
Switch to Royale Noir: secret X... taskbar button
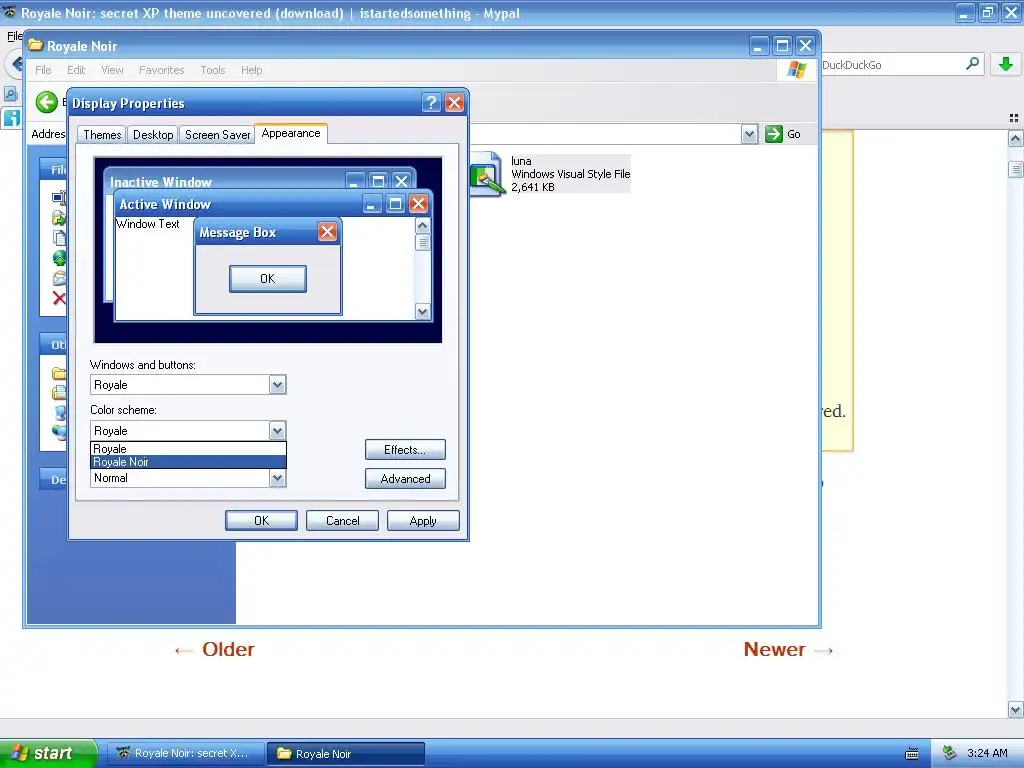tap(185, 753)
